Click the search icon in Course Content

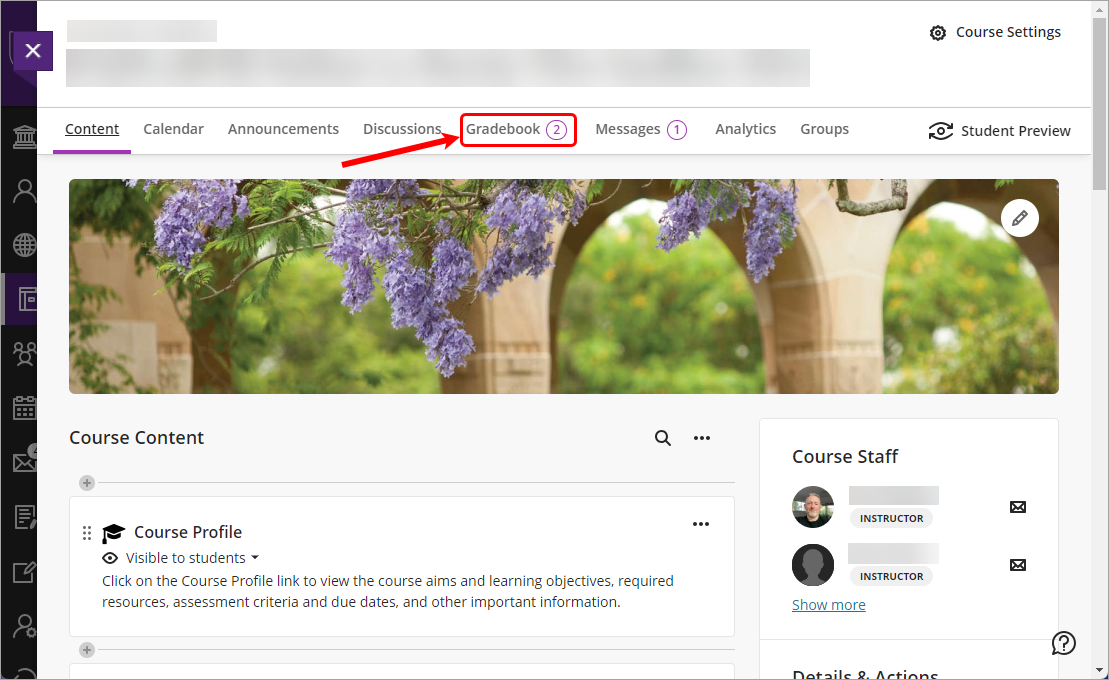pyautogui.click(x=663, y=438)
